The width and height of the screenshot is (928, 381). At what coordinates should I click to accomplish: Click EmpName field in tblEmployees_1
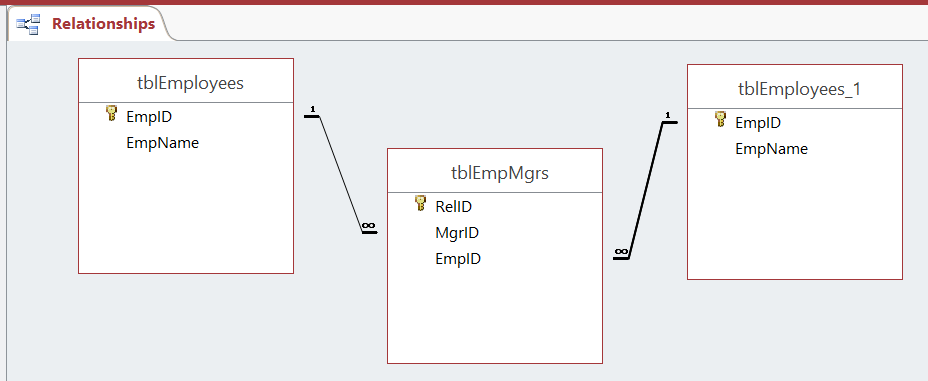tap(772, 148)
